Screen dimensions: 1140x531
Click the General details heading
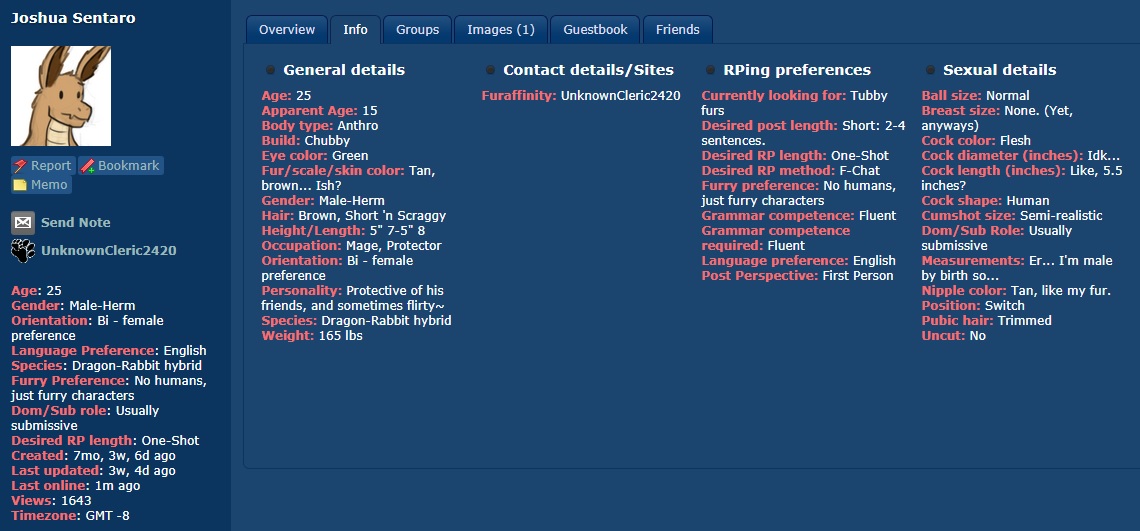pos(344,70)
